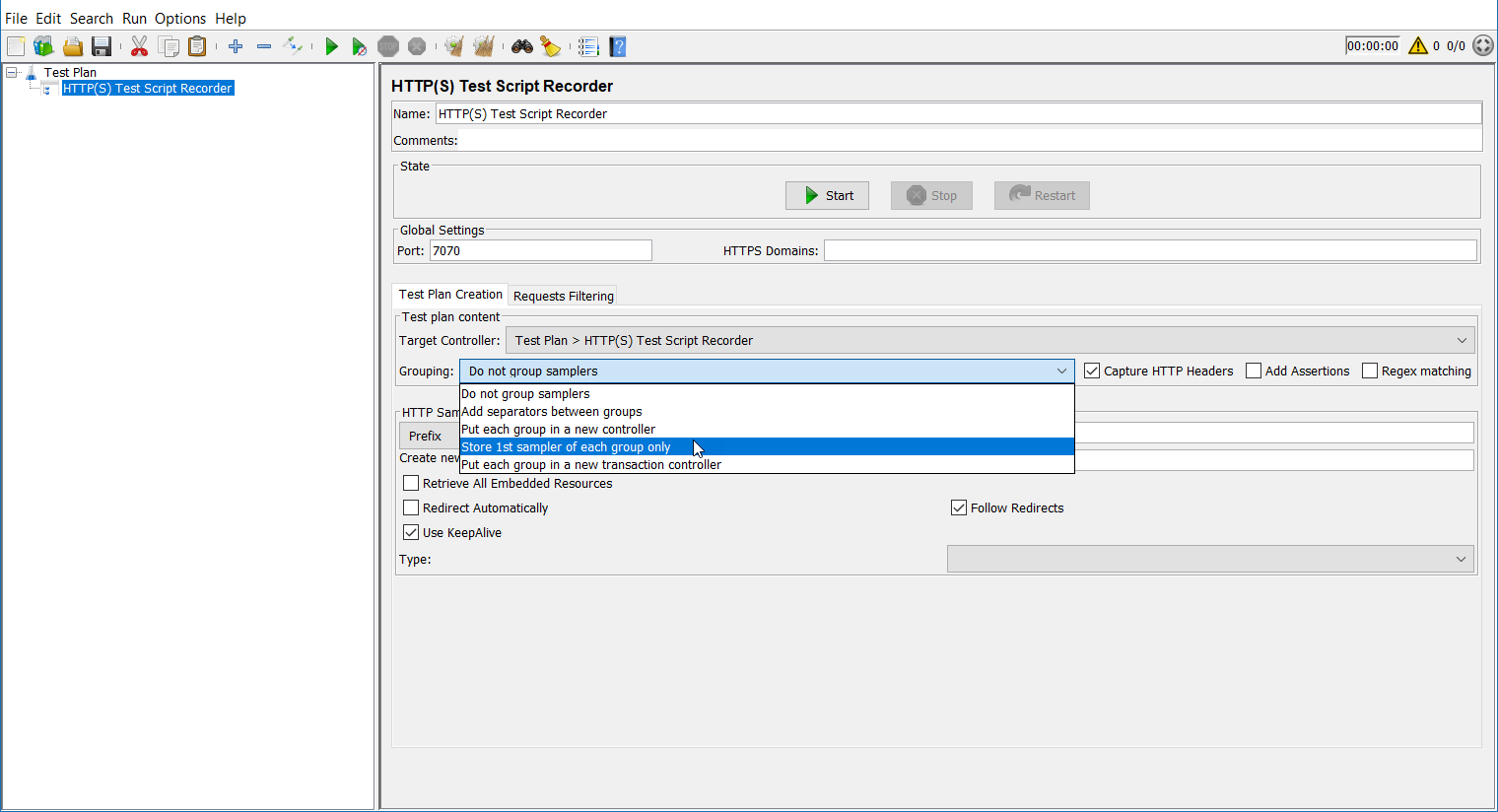Click the Clear toolbar icon
The height and width of the screenshot is (812, 1498).
454,46
